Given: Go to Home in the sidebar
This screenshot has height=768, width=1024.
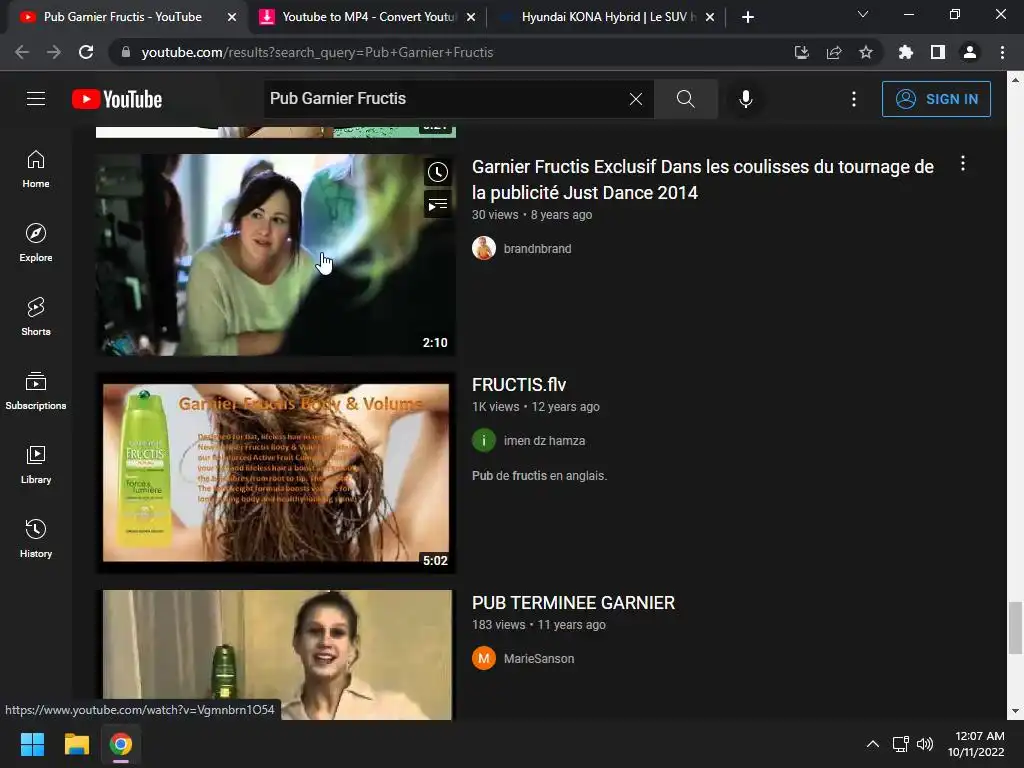Looking at the screenshot, I should 36,169.
